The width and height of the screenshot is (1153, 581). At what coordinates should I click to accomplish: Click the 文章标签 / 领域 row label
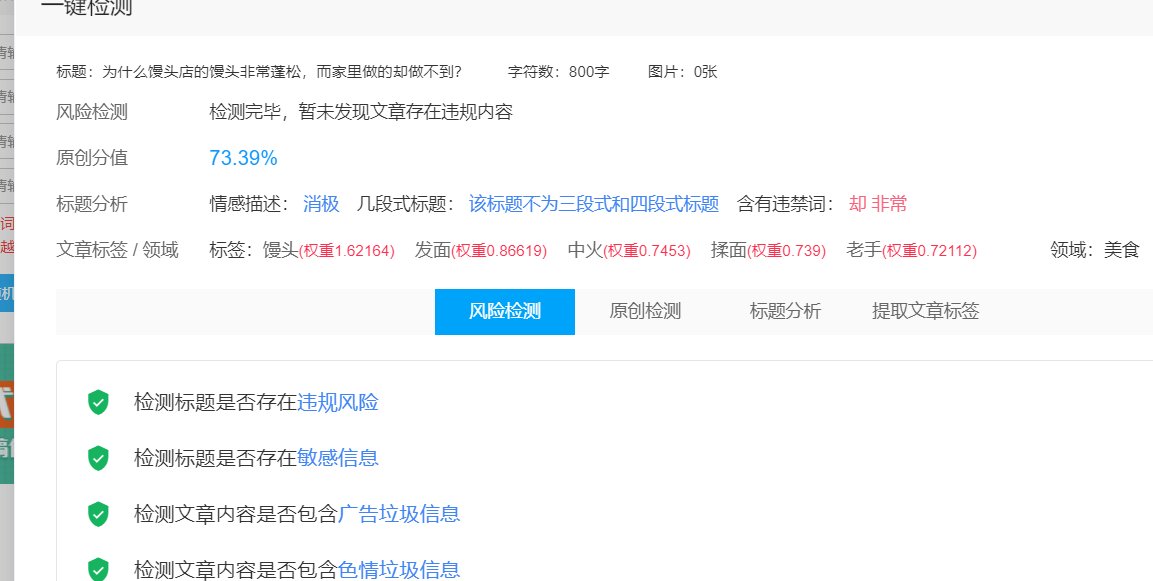pos(117,251)
